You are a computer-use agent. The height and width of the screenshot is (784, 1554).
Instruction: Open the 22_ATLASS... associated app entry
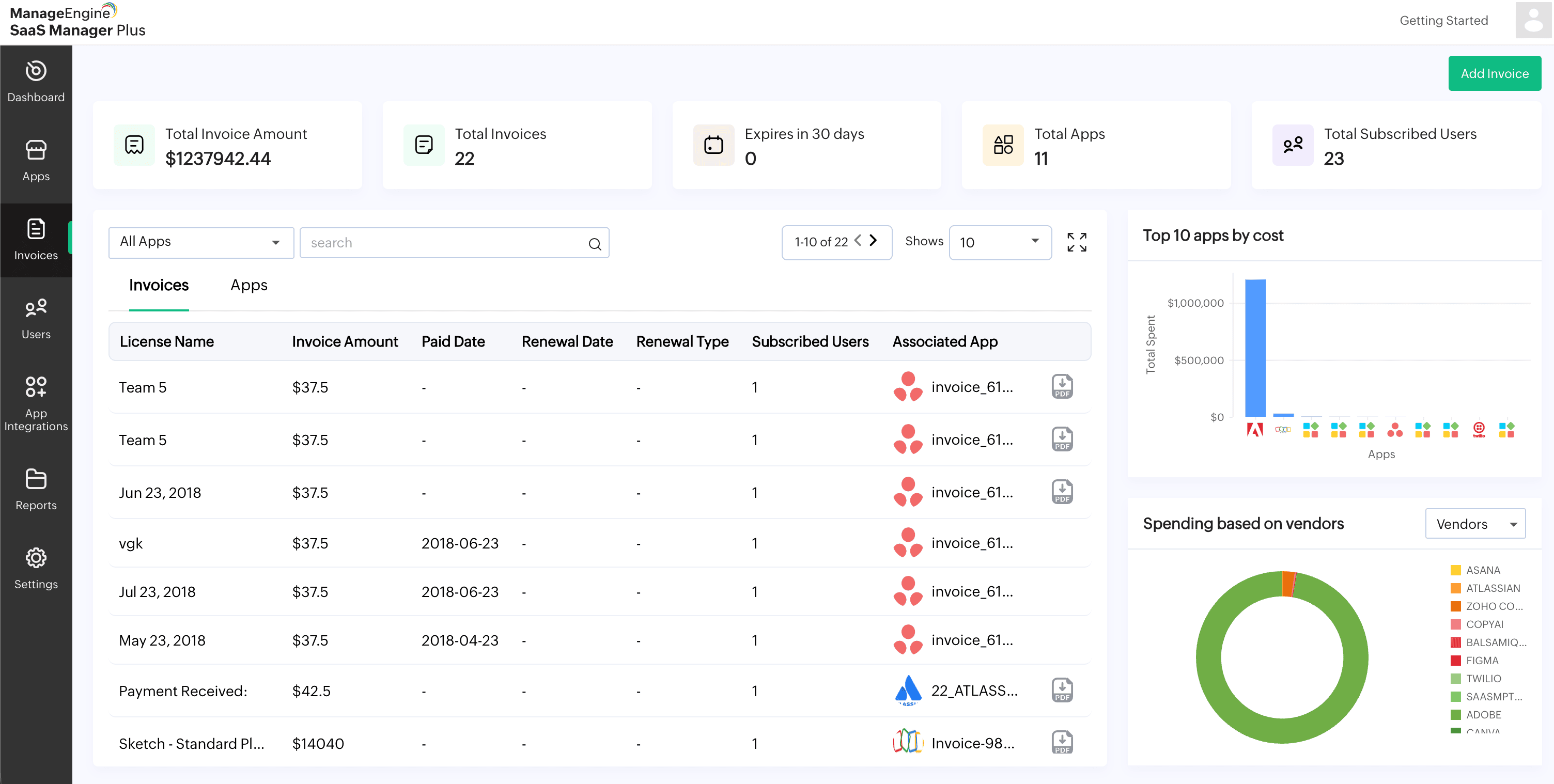[x=974, y=691]
